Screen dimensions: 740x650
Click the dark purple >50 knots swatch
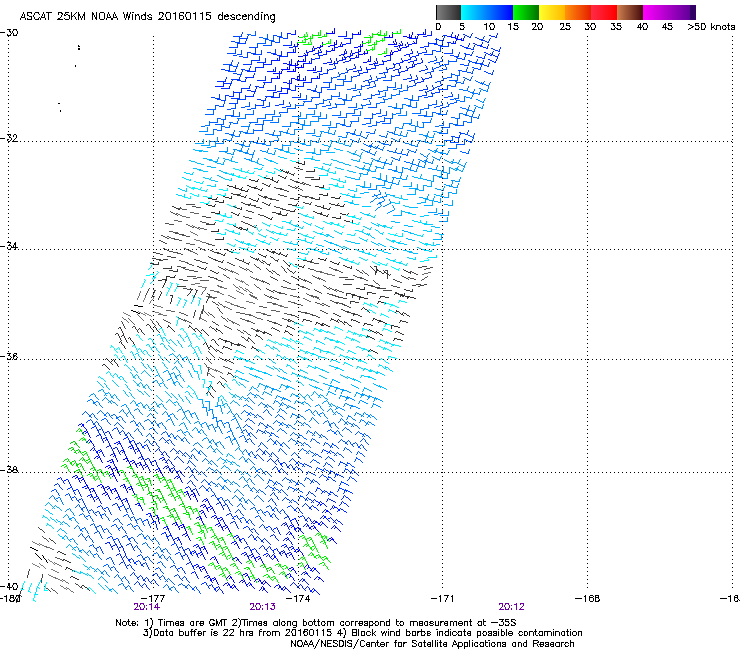click(693, 12)
